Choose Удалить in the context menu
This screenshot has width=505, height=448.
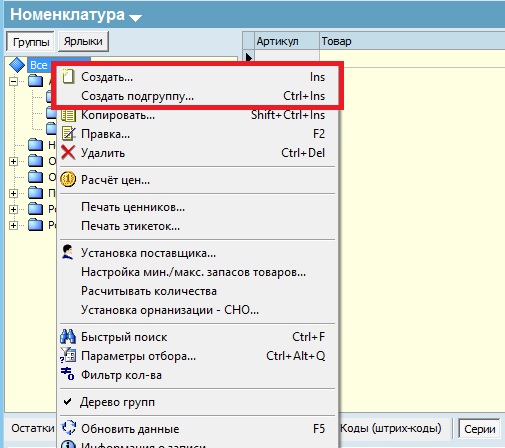tap(197, 153)
